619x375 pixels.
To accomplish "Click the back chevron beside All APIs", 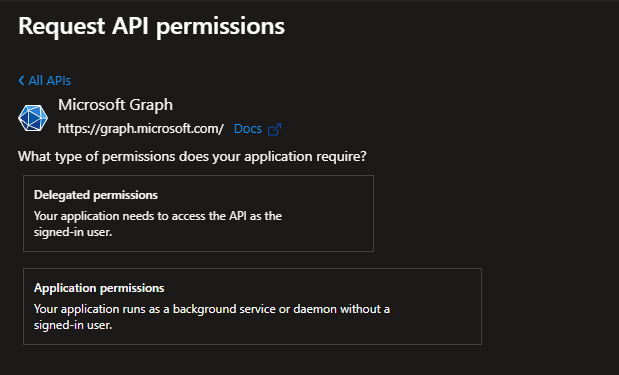I will point(21,81).
